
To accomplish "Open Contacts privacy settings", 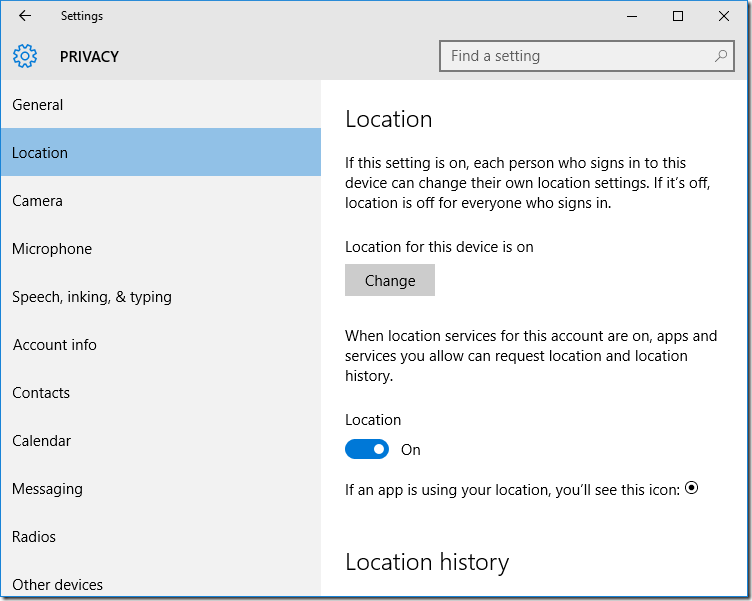I will [x=161, y=392].
